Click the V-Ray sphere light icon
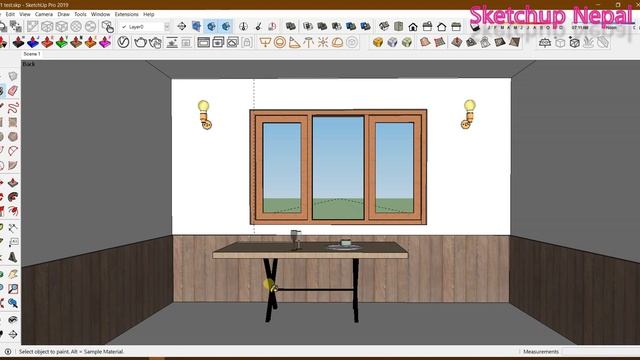Viewport: 640px width, 360px height. pos(280,42)
